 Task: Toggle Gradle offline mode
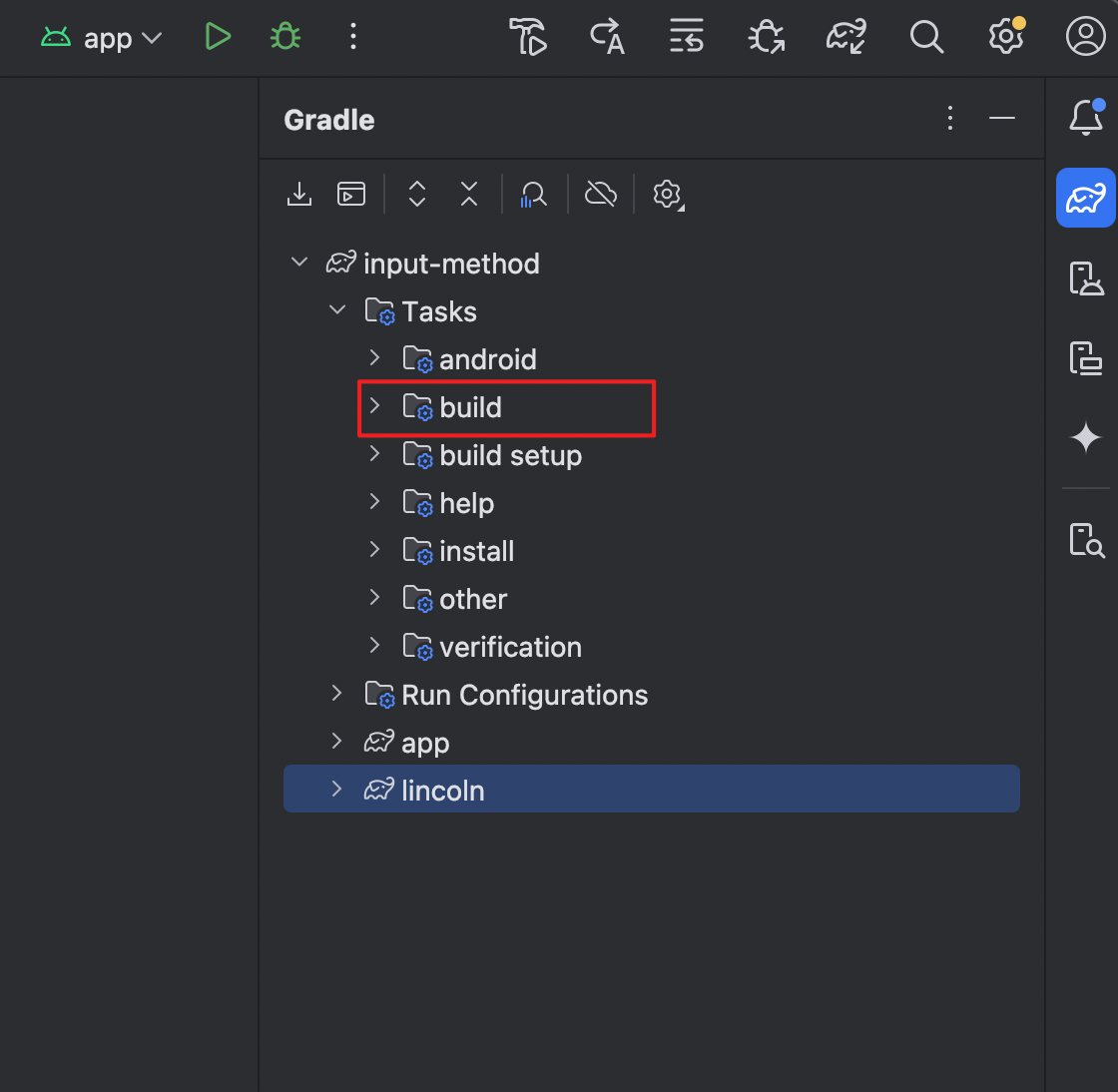point(600,194)
